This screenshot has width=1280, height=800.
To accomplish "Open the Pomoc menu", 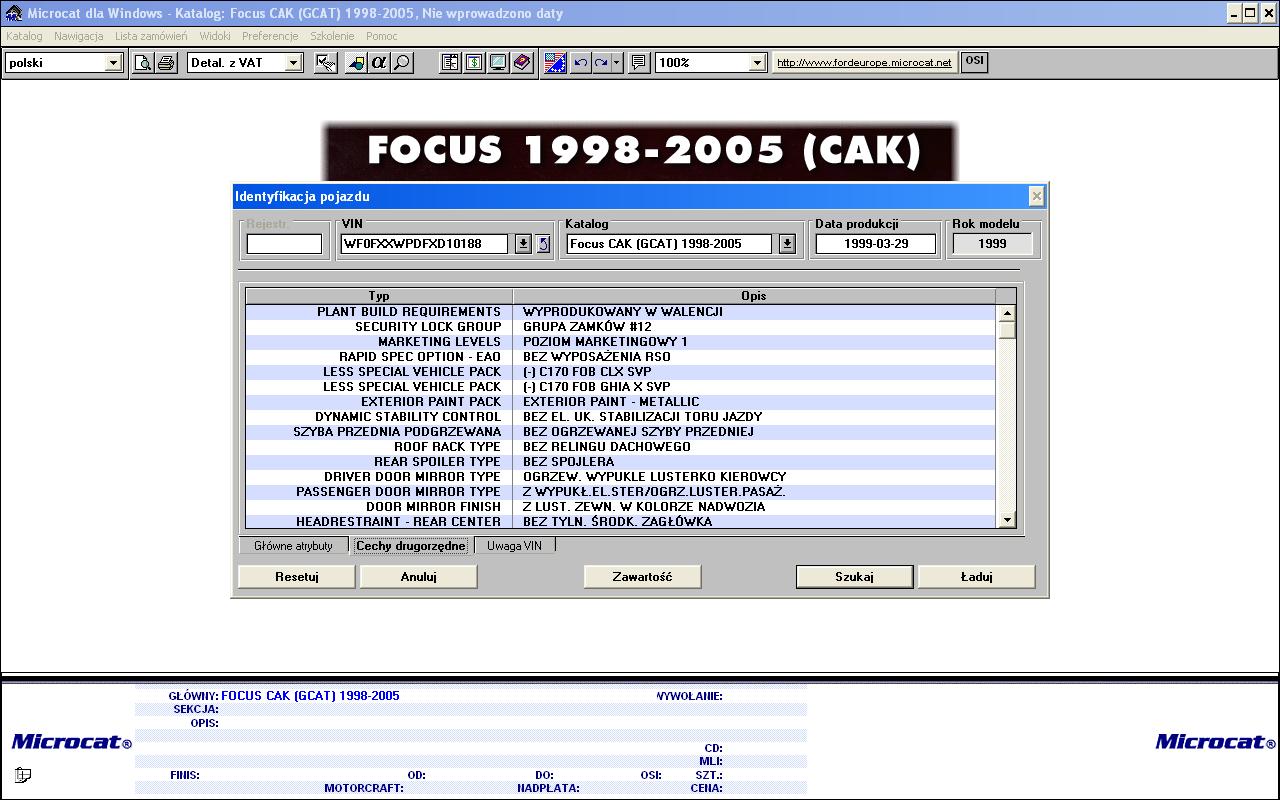I will pos(382,36).
